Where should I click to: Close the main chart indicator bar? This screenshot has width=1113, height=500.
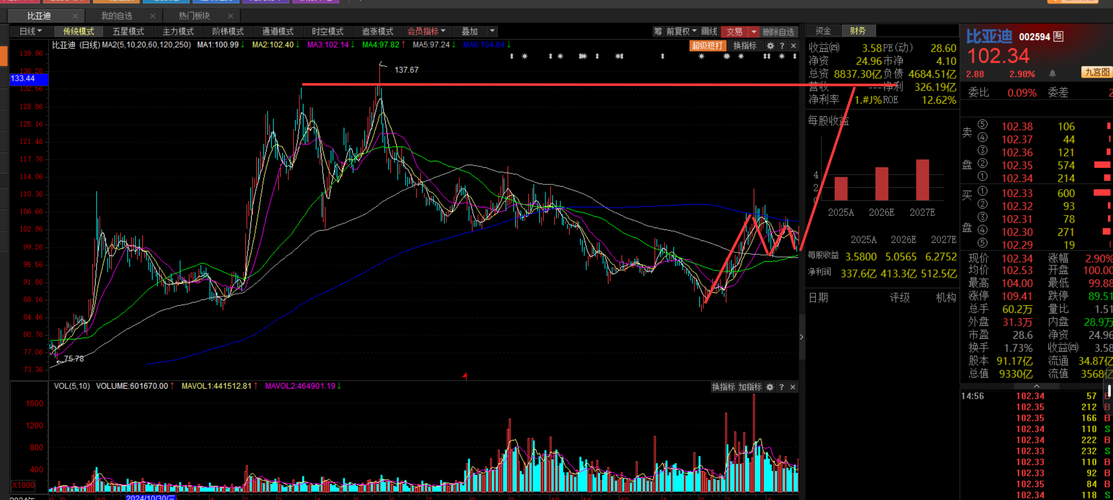click(x=793, y=45)
